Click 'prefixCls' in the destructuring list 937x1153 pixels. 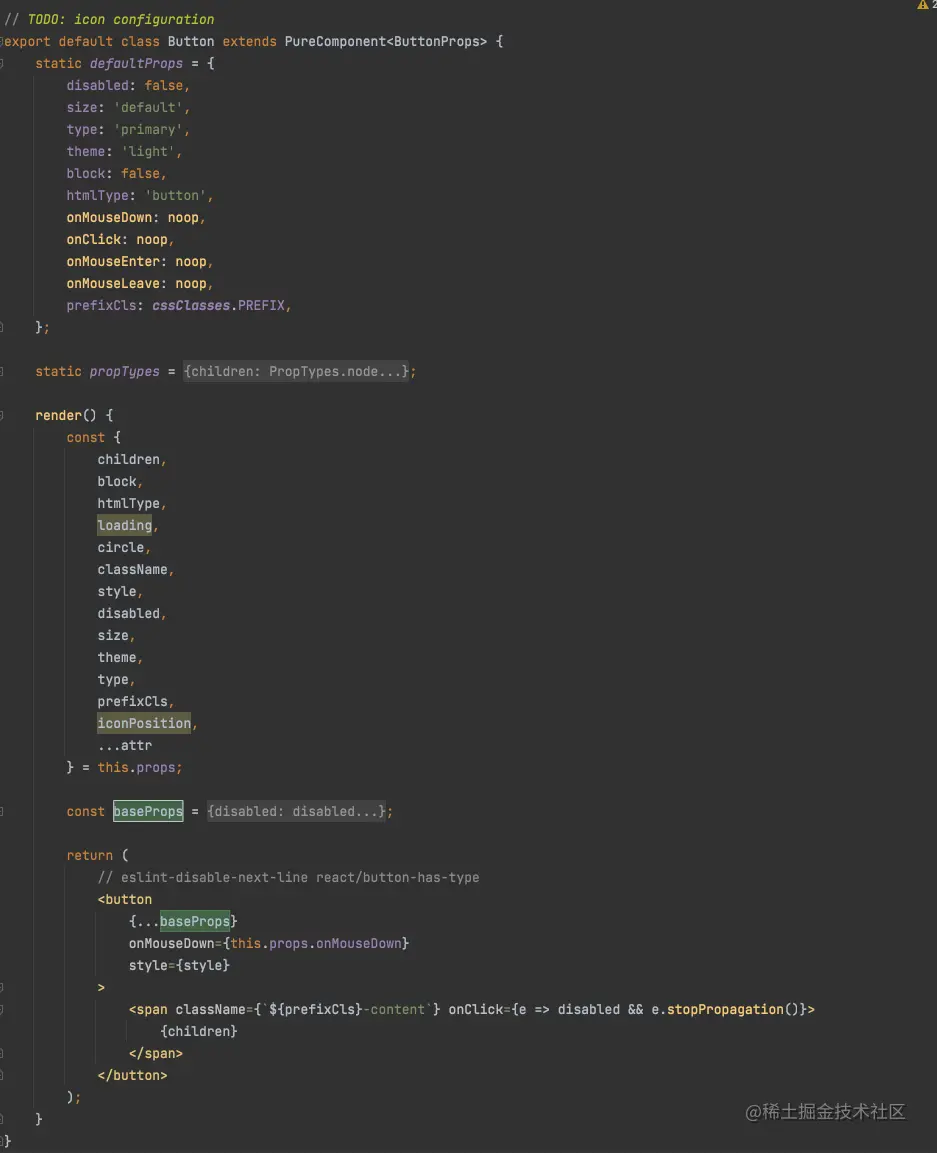click(x=132, y=702)
